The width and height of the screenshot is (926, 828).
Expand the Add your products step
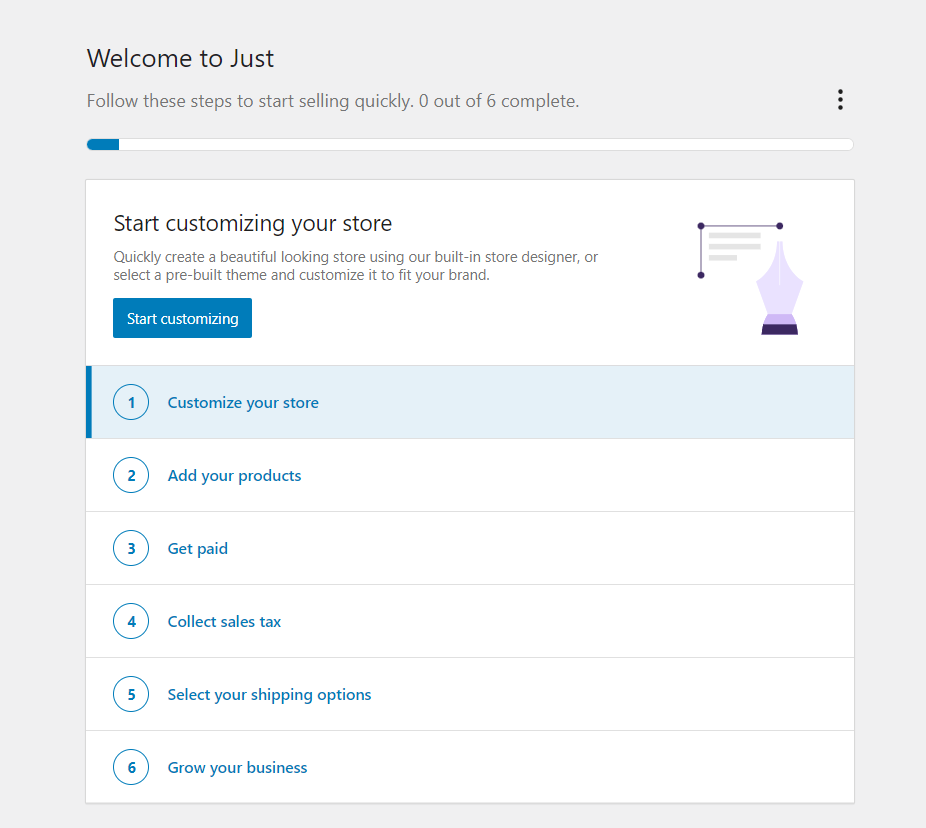pos(234,476)
